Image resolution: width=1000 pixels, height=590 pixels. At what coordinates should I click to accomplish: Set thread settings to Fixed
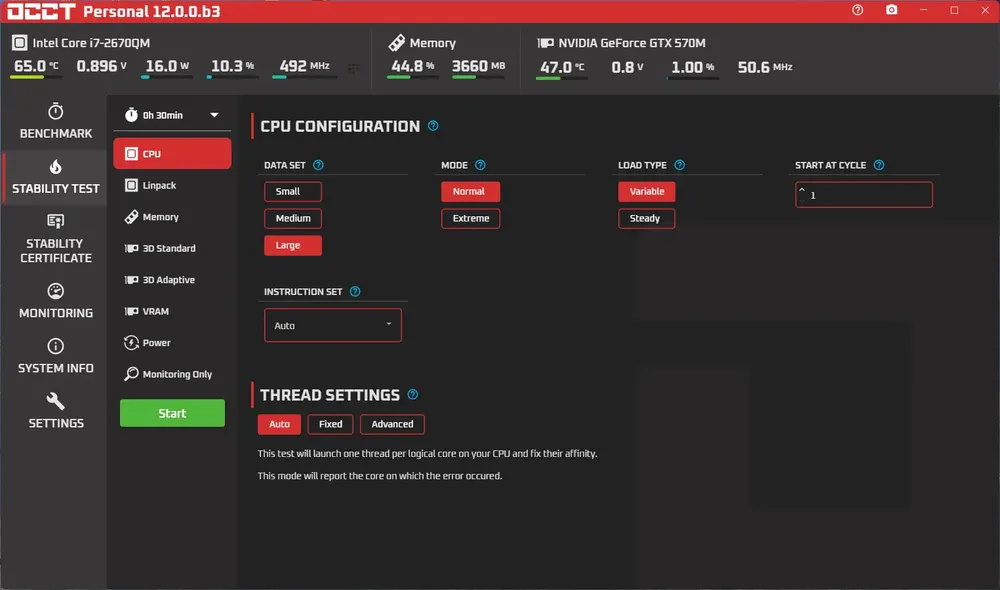pyautogui.click(x=330, y=424)
